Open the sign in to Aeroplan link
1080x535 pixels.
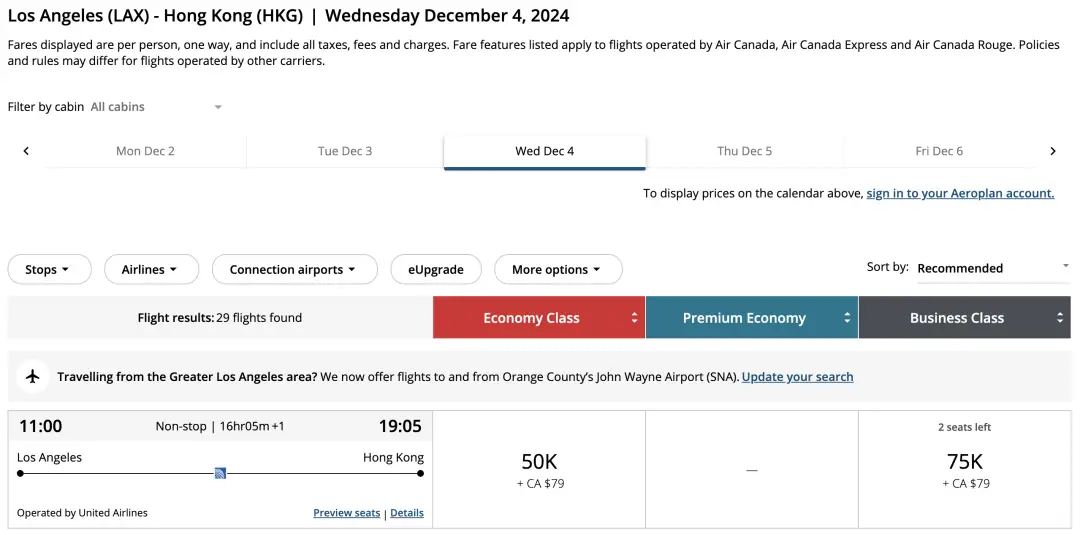click(x=960, y=193)
